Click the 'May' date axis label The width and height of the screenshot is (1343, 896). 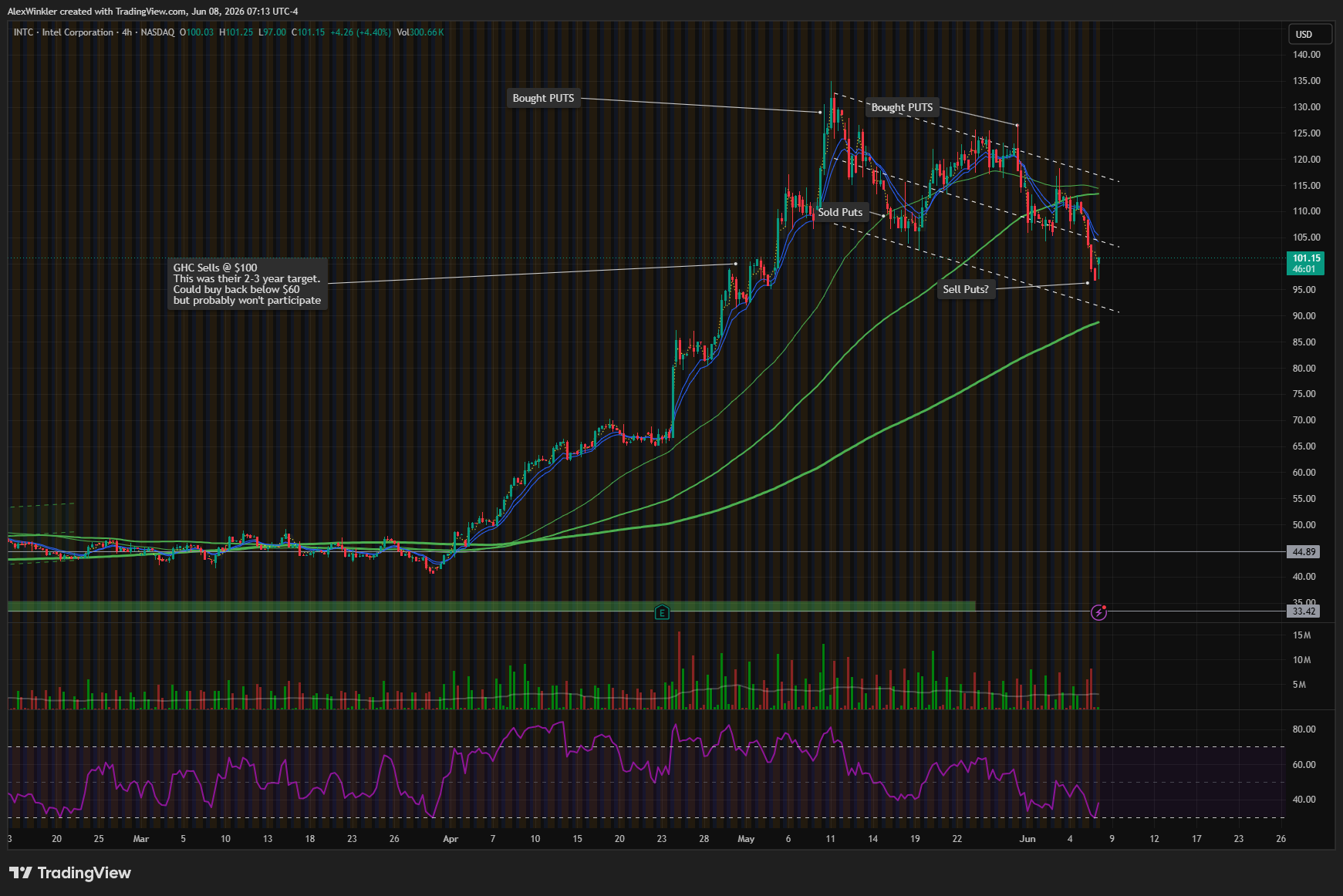click(746, 839)
